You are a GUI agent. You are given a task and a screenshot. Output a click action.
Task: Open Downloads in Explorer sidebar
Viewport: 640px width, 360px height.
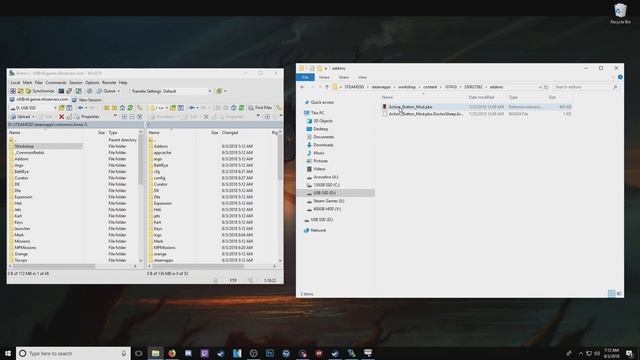coord(323,145)
